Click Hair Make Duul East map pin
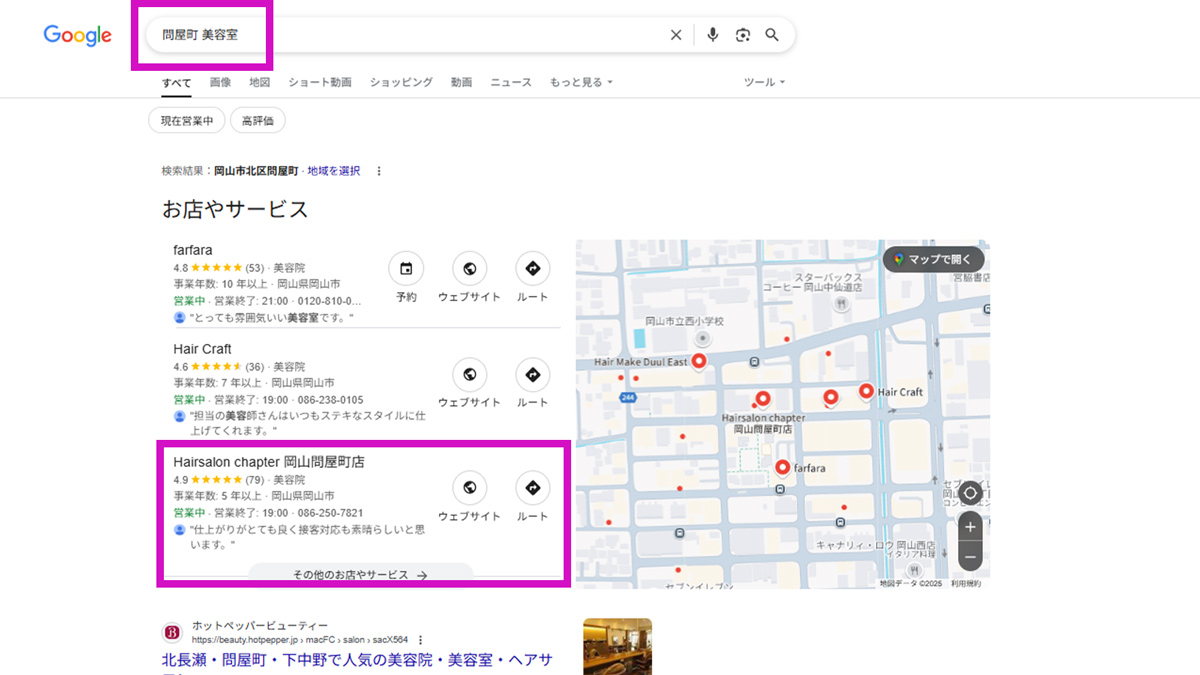The height and width of the screenshot is (675, 1200). tap(699, 362)
